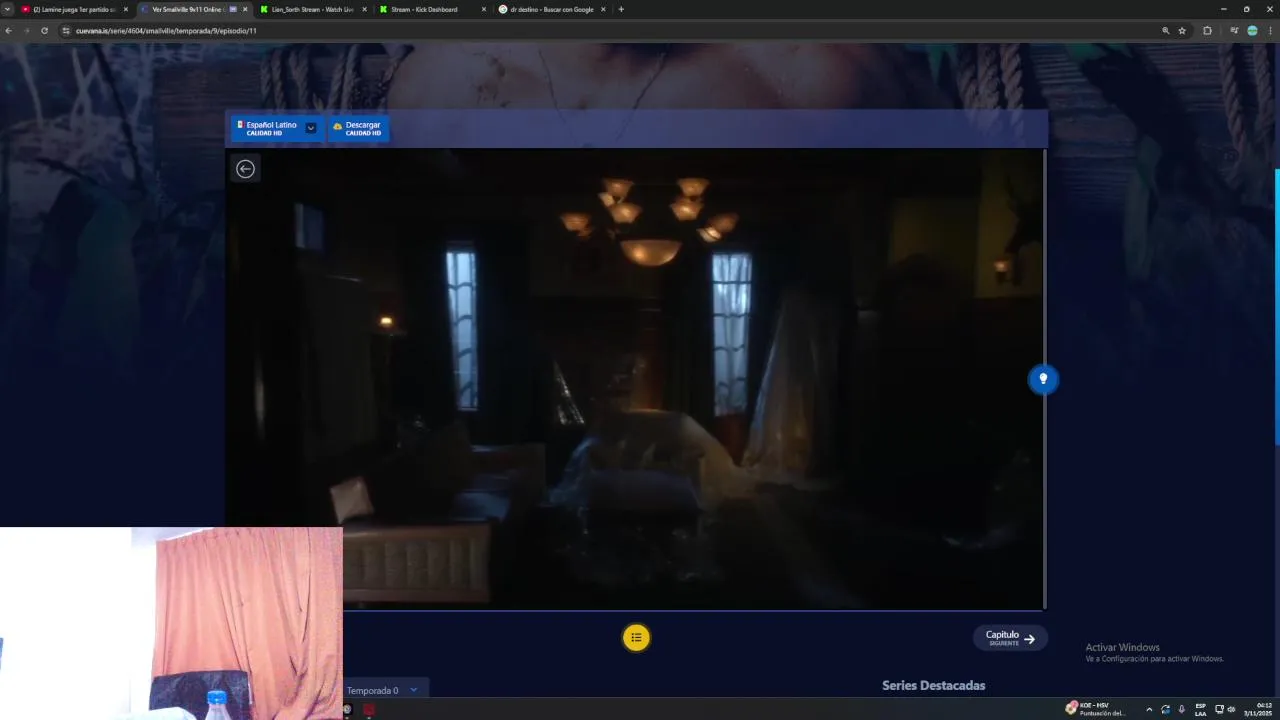Click the sync icon in system tray
The height and width of the screenshot is (720, 1280).
(1165, 710)
